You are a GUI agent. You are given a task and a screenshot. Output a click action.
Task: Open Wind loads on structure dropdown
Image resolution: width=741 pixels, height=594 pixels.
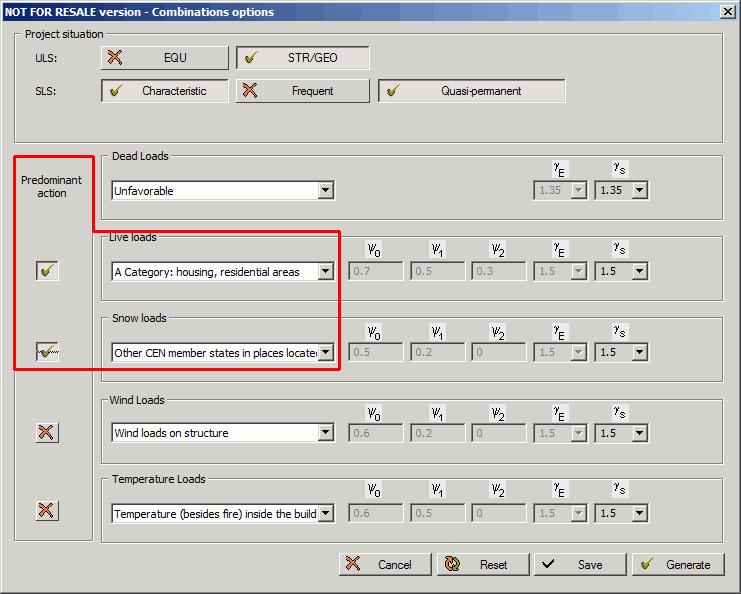(223, 433)
